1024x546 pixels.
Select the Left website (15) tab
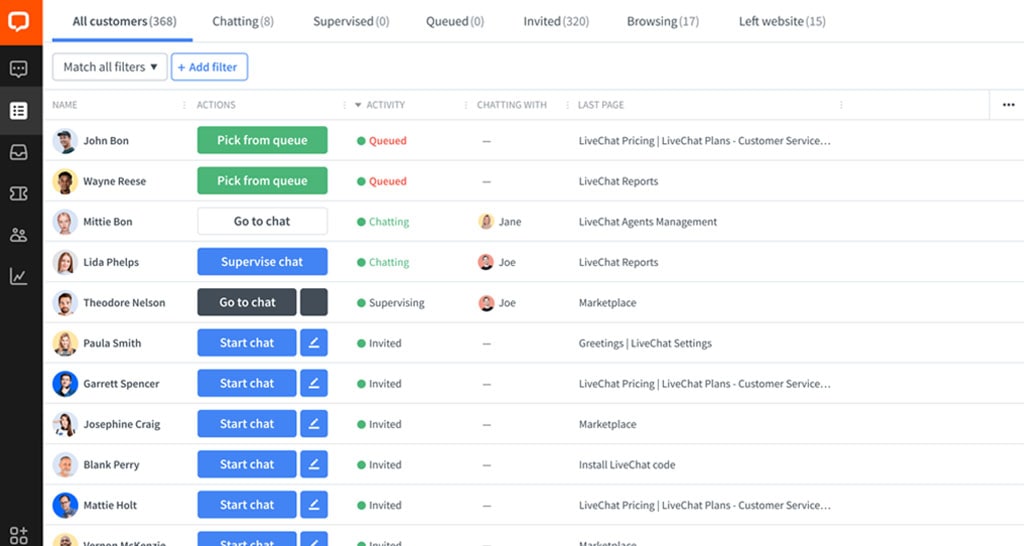(x=782, y=21)
